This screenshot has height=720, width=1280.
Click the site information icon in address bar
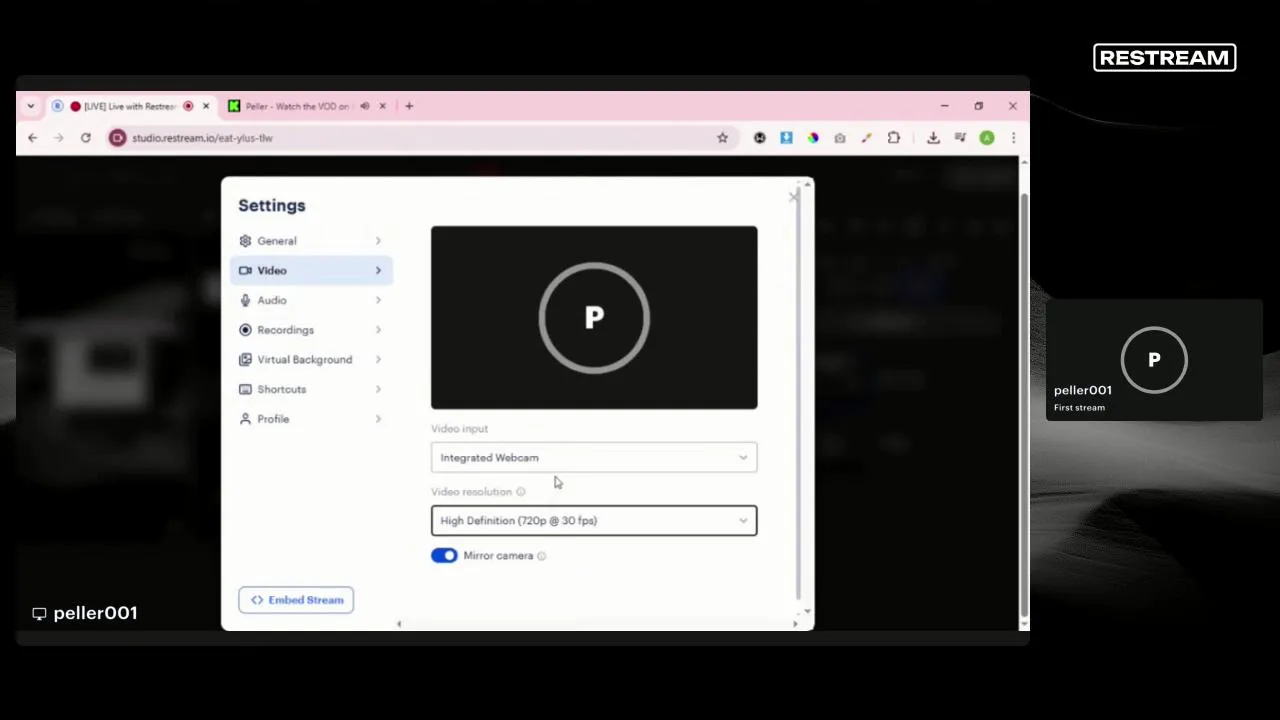pyautogui.click(x=118, y=138)
